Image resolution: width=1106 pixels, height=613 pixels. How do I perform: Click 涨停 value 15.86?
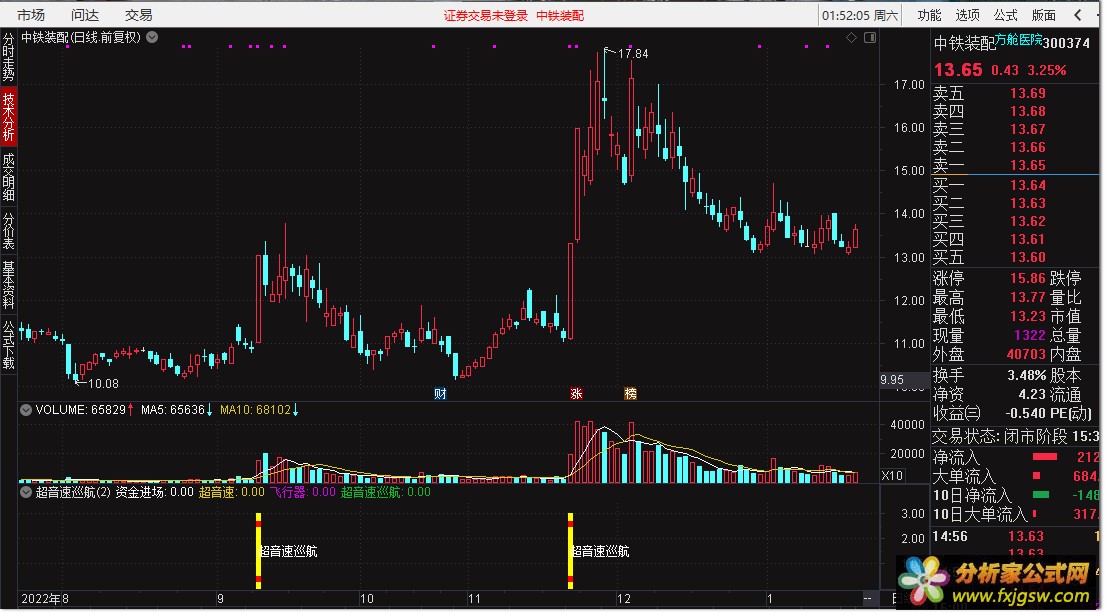pyautogui.click(x=1028, y=278)
